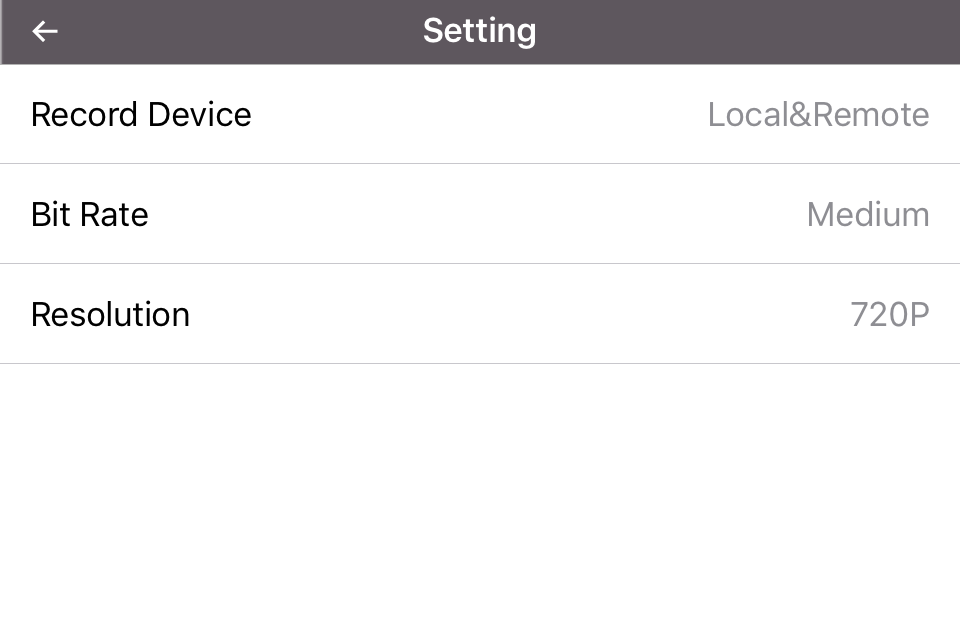
Task: Click the header bar right of Setting title
Action: pyautogui.click(x=747, y=31)
